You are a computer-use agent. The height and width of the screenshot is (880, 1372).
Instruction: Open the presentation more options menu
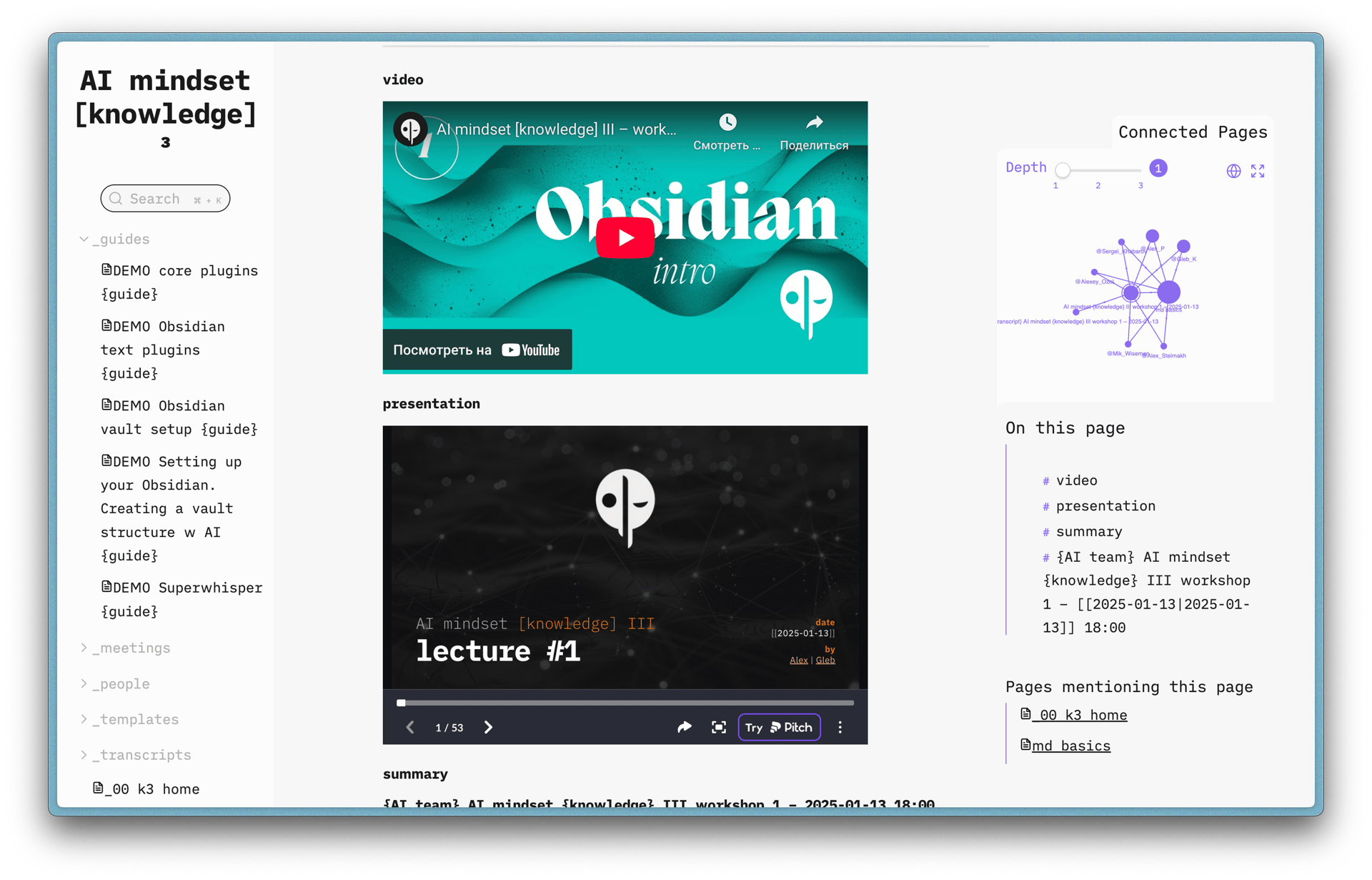tap(840, 727)
